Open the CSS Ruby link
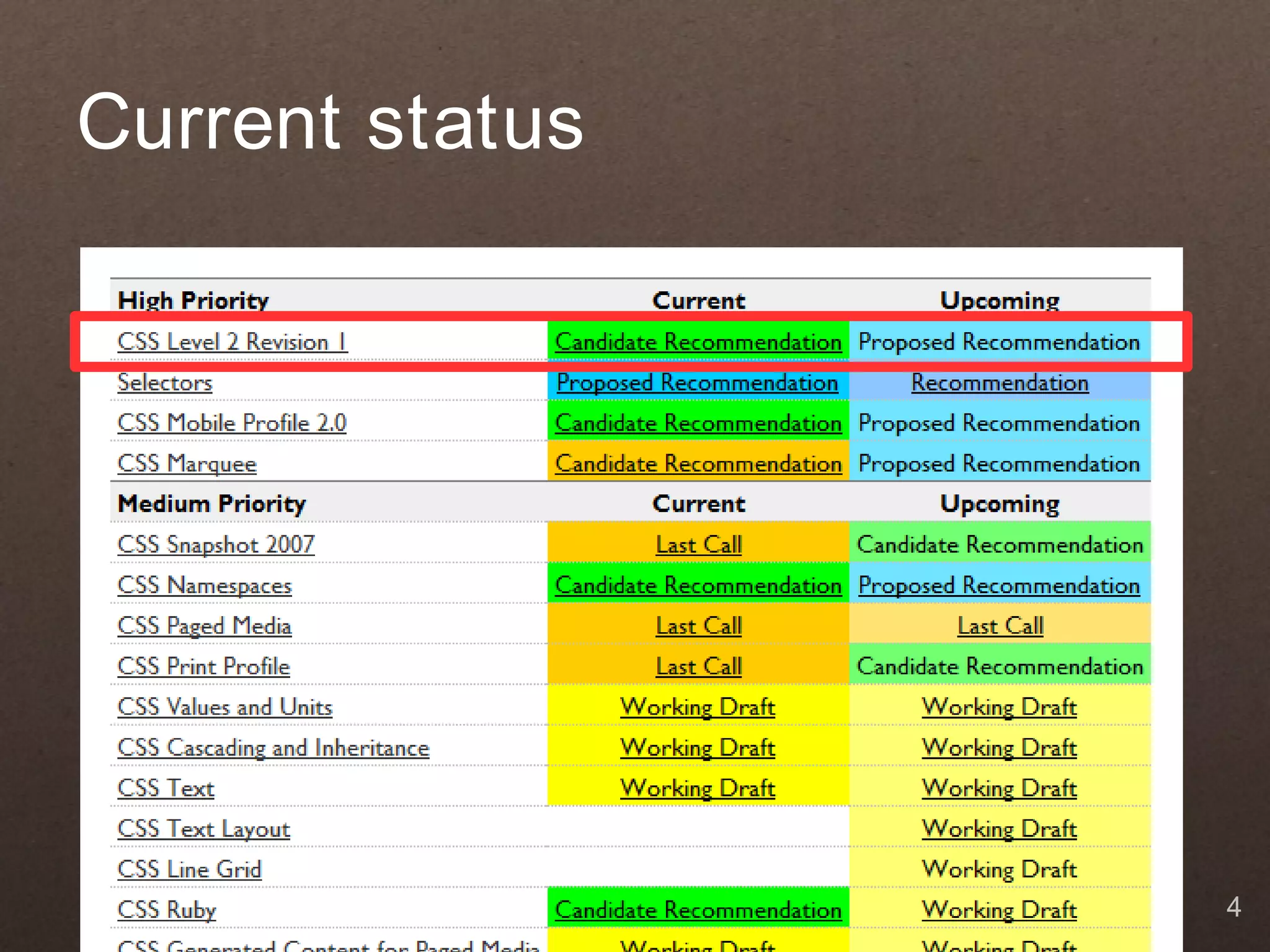Image resolution: width=1270 pixels, height=952 pixels. 167,910
